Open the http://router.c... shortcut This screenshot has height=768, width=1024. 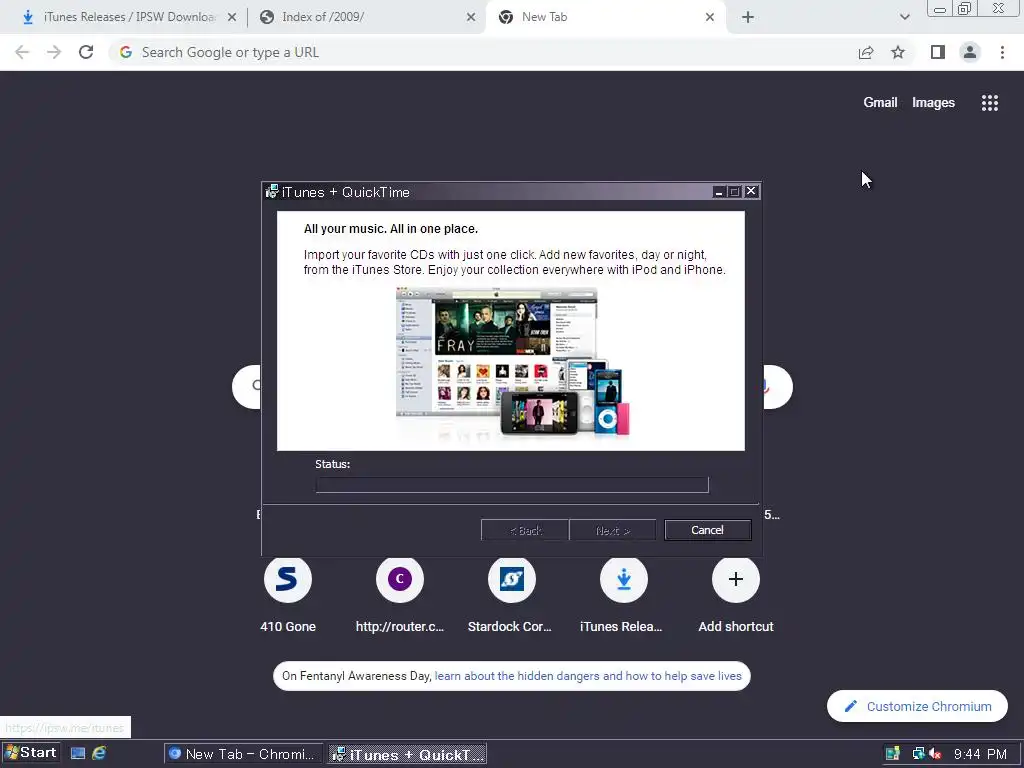coord(400,594)
